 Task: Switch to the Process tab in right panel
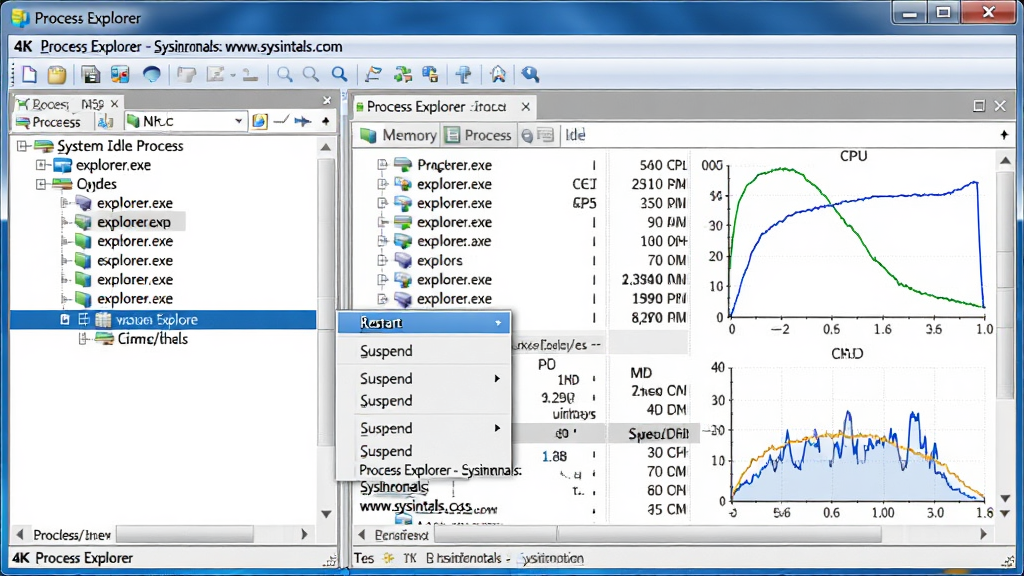[478, 135]
